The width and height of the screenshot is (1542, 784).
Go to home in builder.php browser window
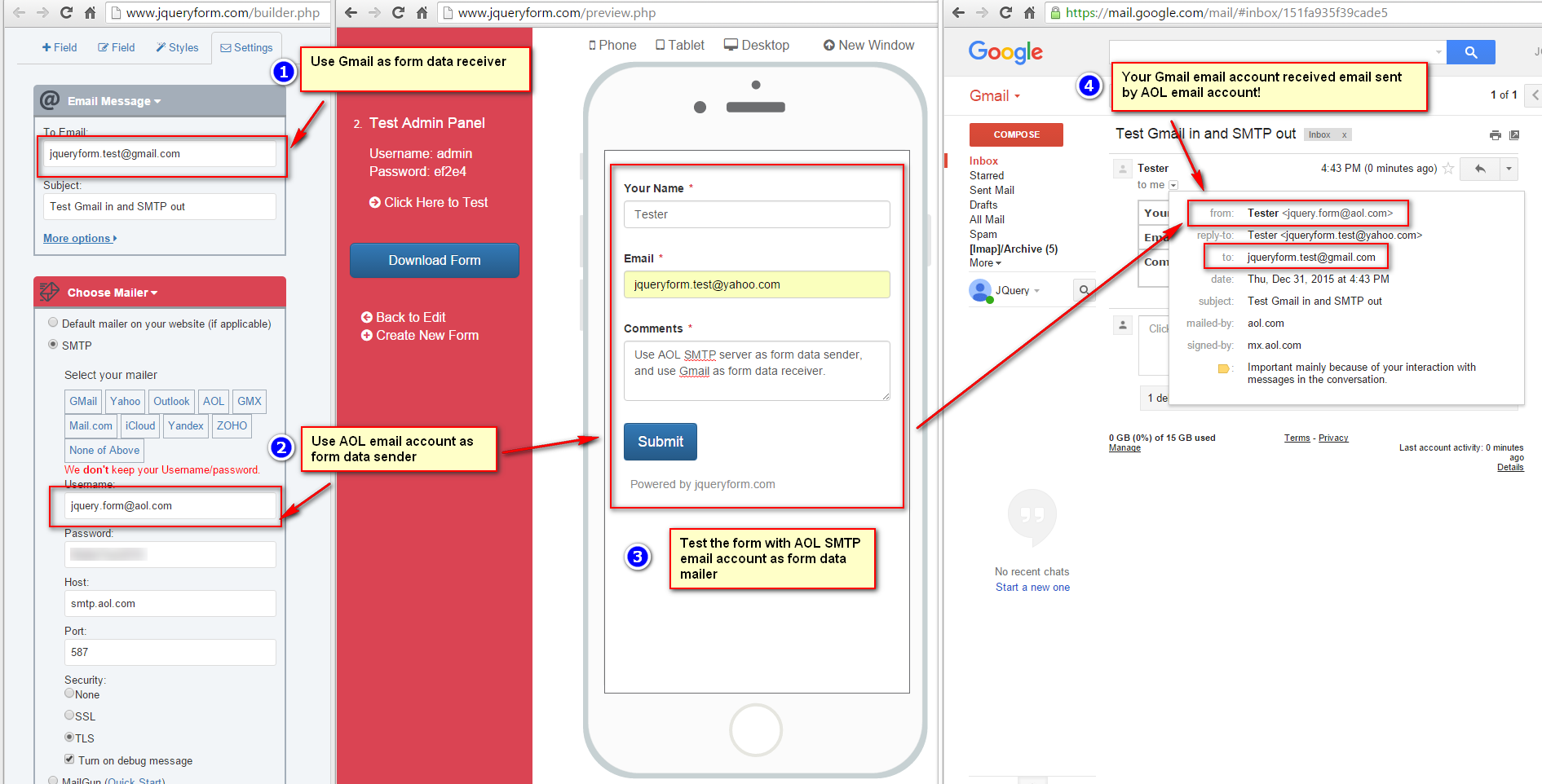pyautogui.click(x=90, y=13)
